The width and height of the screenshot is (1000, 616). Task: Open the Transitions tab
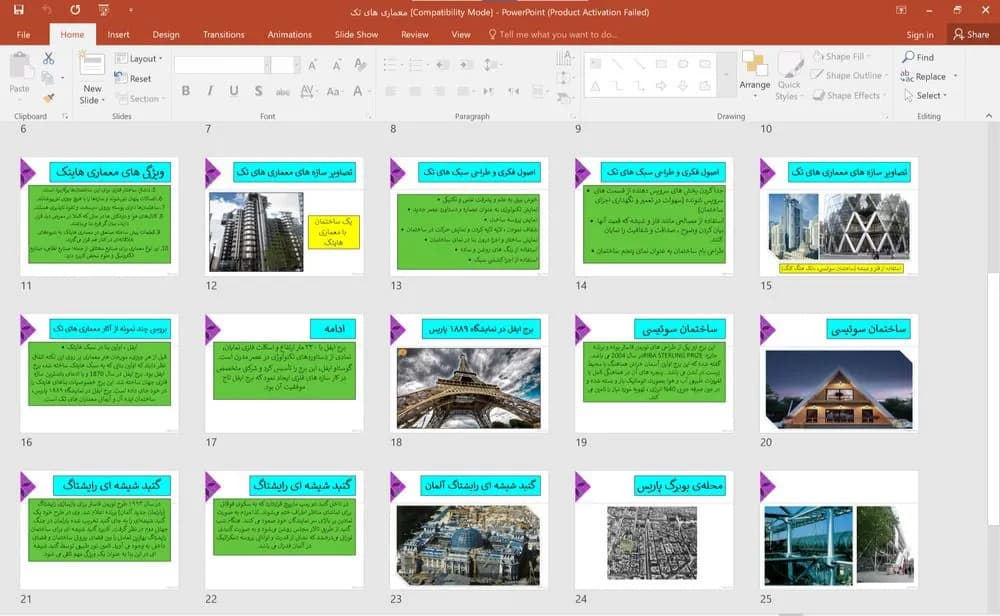[223, 34]
